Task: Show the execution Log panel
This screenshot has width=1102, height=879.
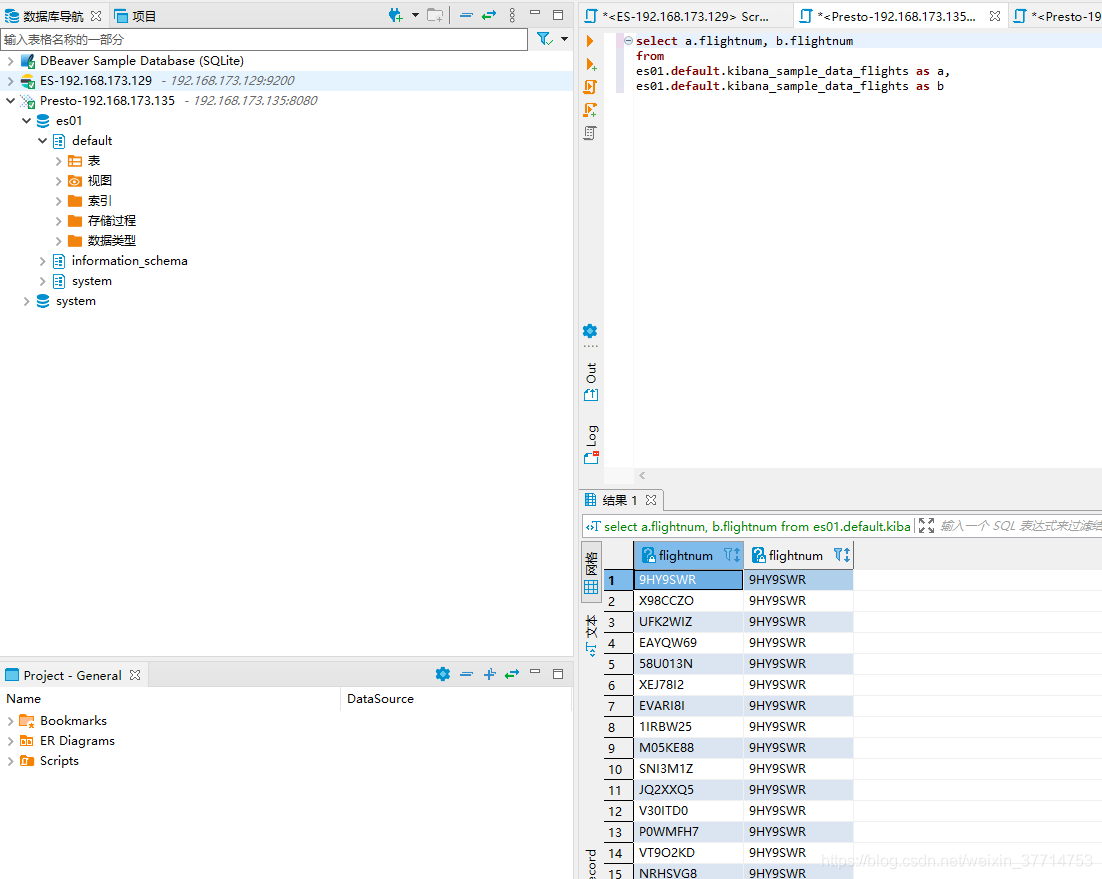Action: pyautogui.click(x=591, y=444)
